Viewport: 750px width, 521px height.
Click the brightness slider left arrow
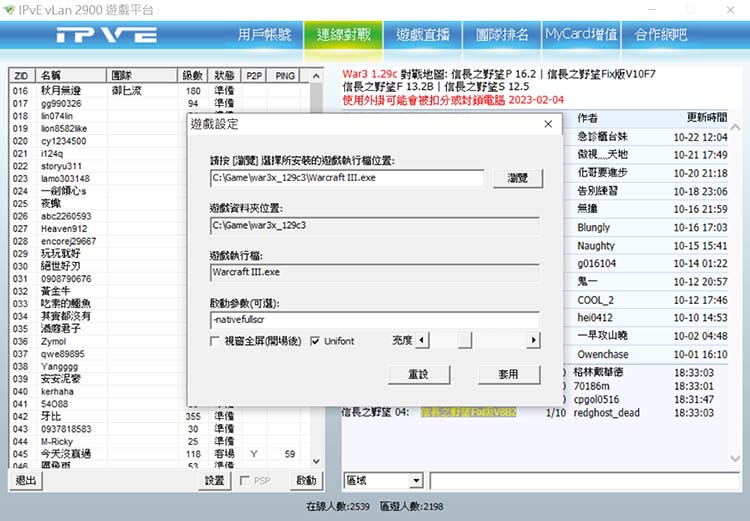pos(422,340)
